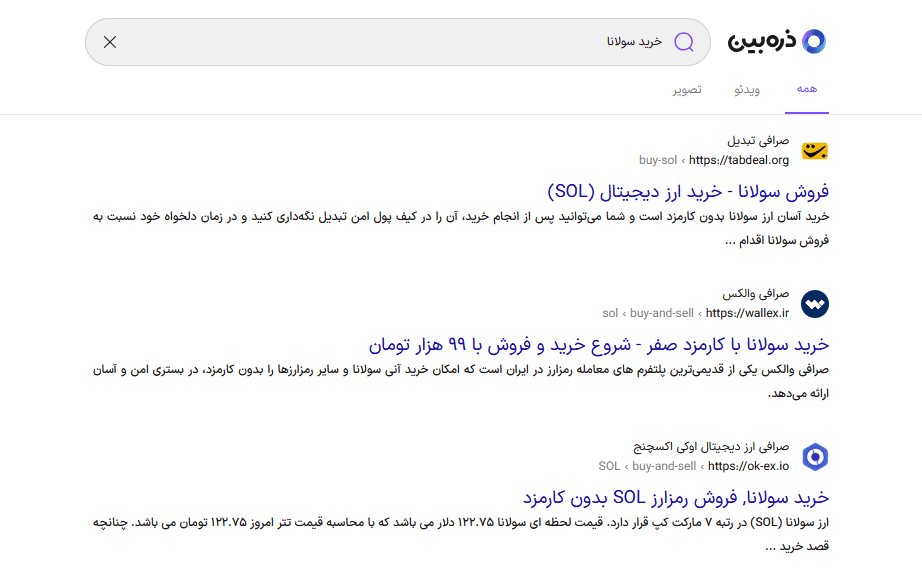
Task: Clear the search box with the X icon
Action: tap(110, 42)
